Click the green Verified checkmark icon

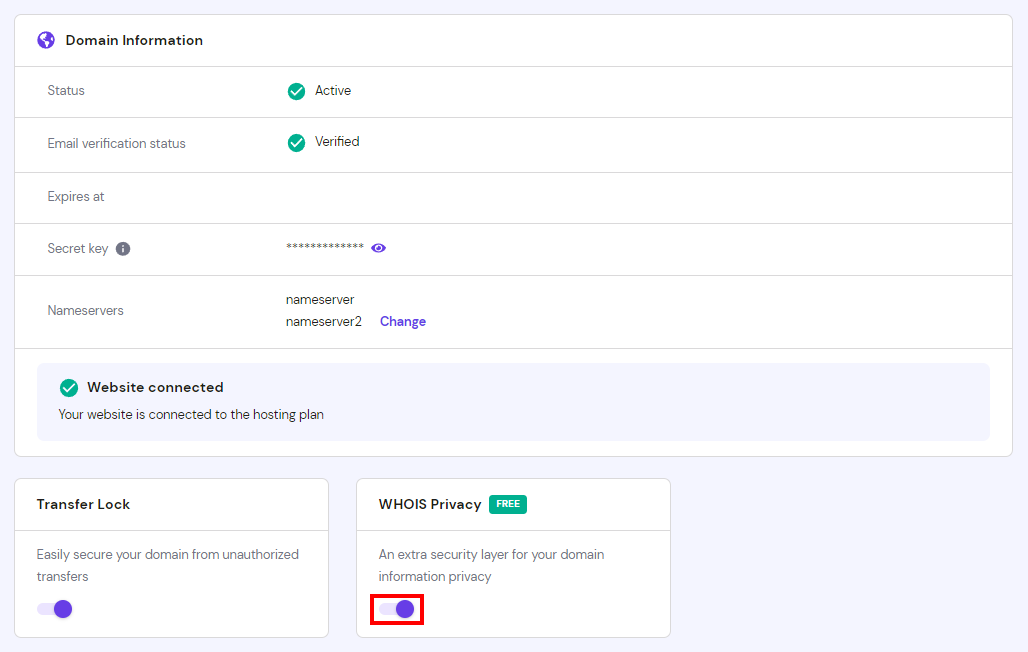(x=296, y=143)
